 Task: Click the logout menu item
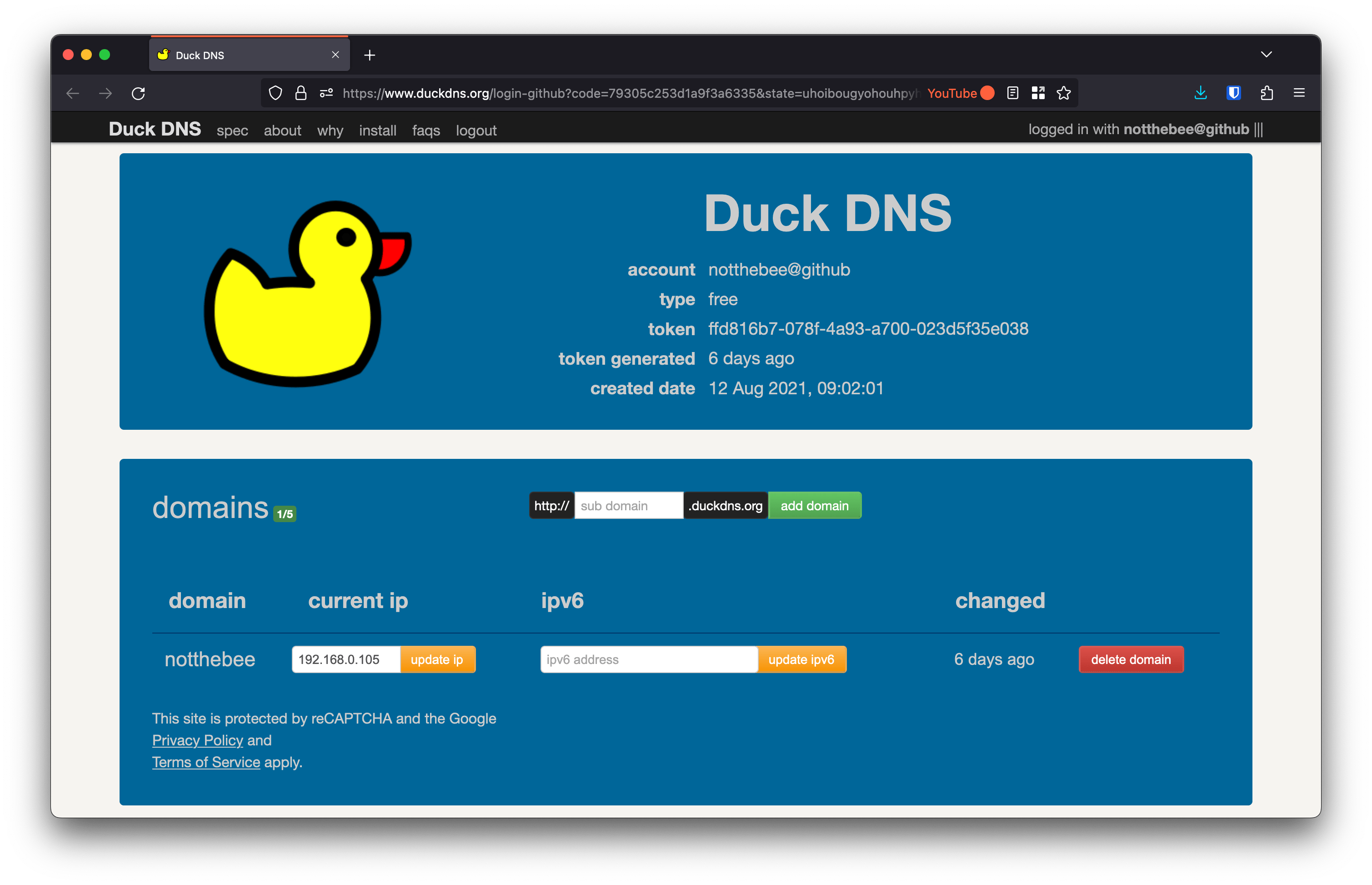click(x=476, y=129)
